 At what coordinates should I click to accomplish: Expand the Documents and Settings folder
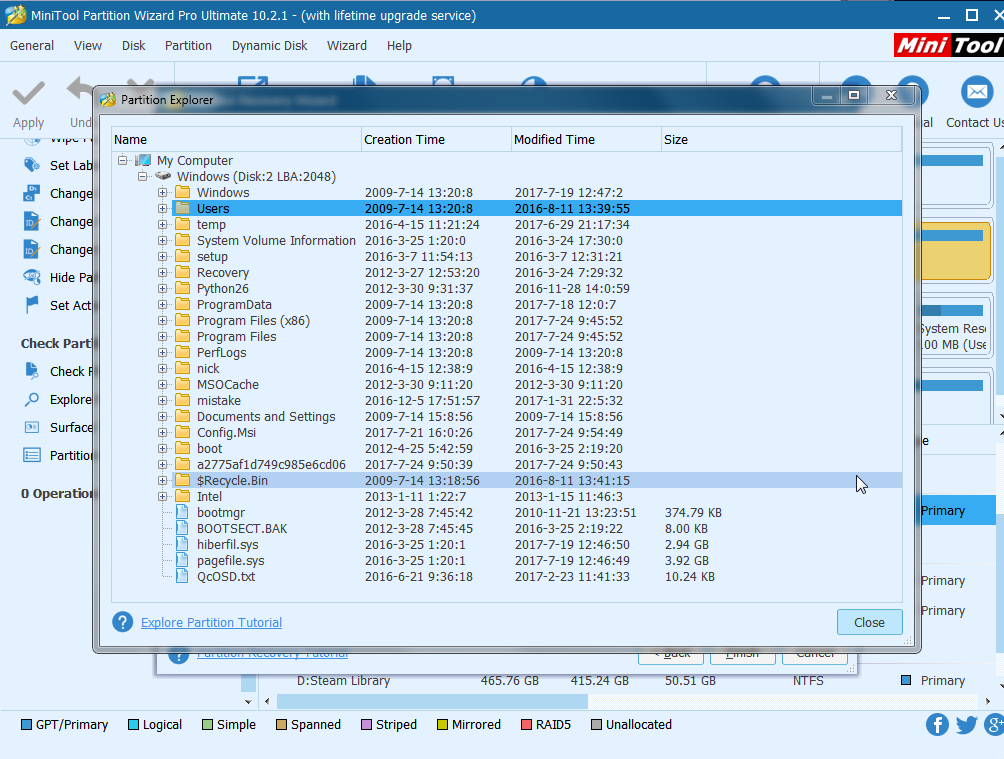pyautogui.click(x=163, y=416)
